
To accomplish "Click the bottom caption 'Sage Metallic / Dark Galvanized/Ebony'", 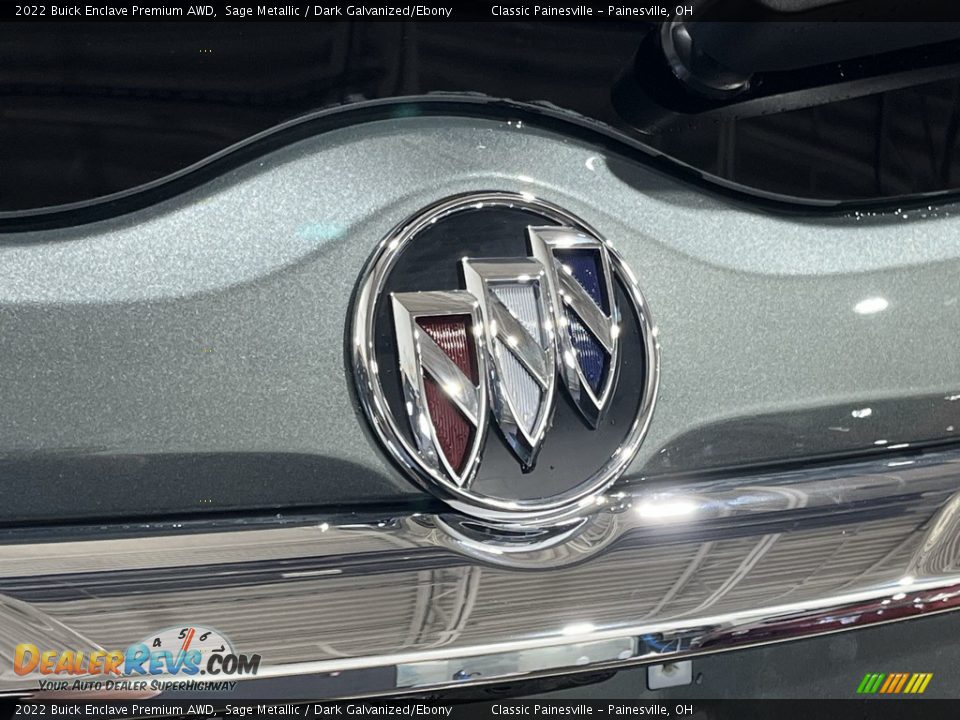I will coord(339,710).
